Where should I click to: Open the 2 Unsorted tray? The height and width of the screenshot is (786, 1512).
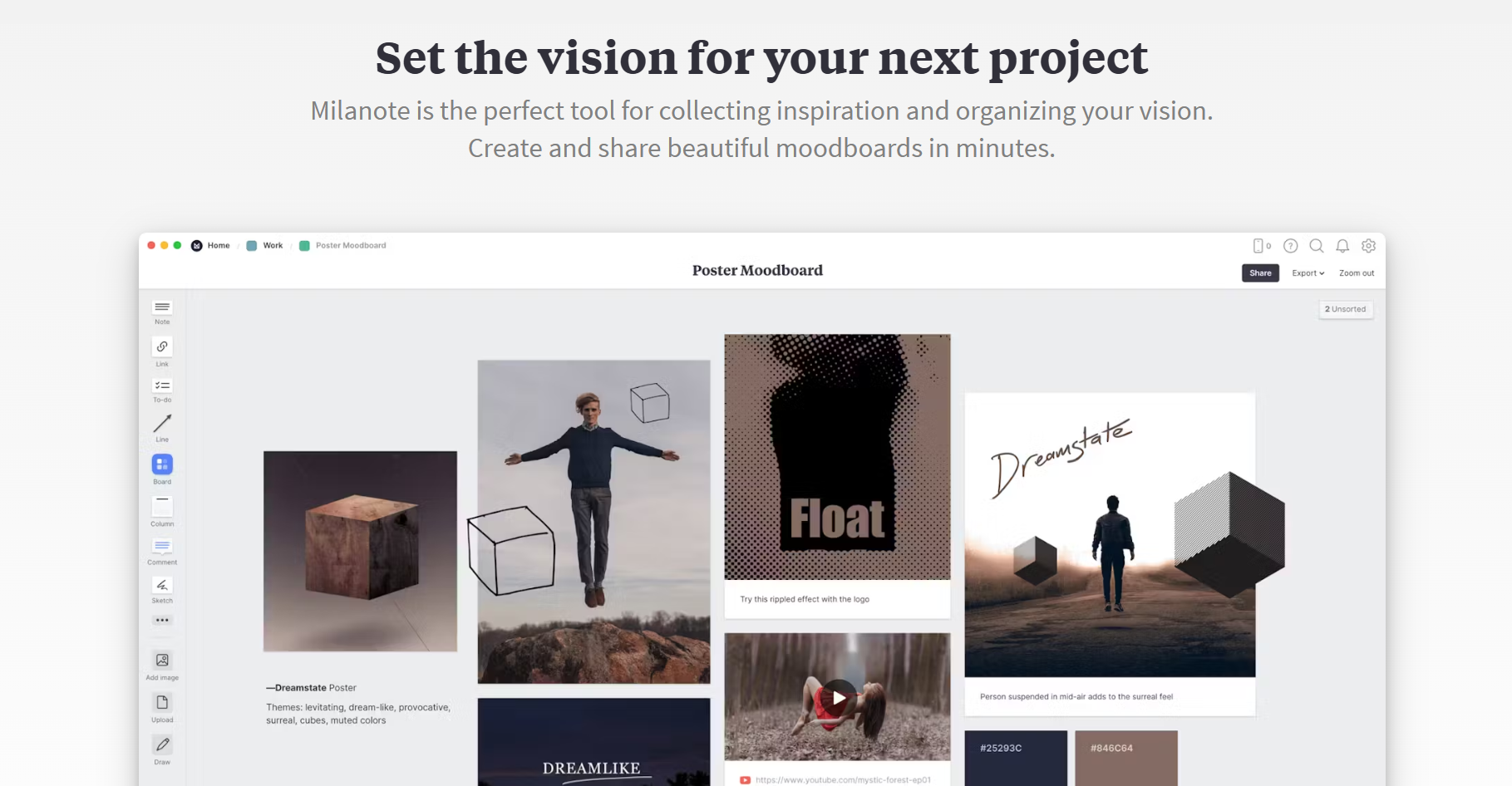1346,309
